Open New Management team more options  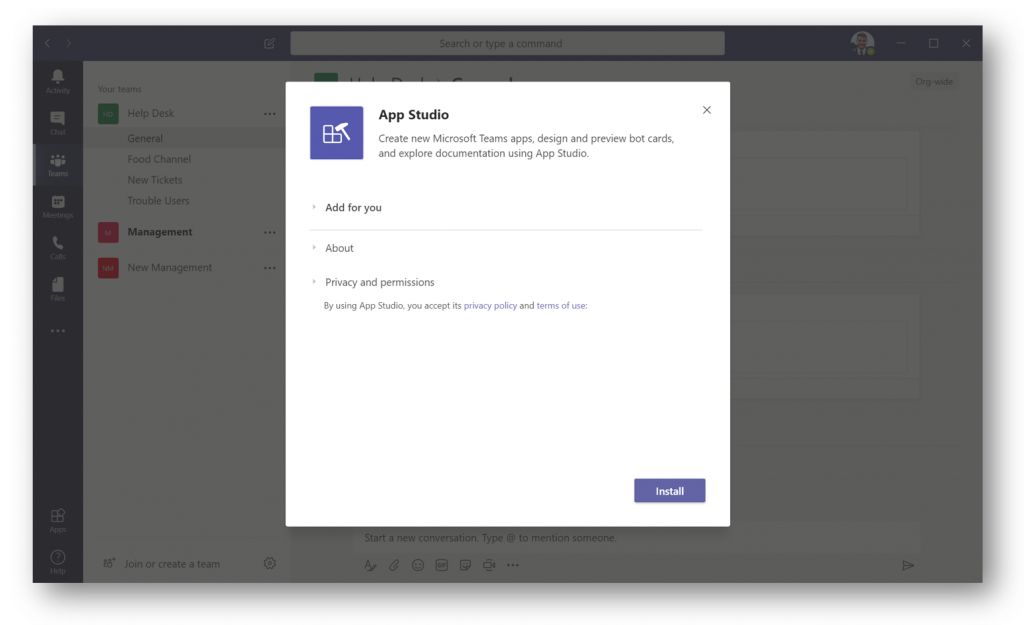(x=270, y=268)
